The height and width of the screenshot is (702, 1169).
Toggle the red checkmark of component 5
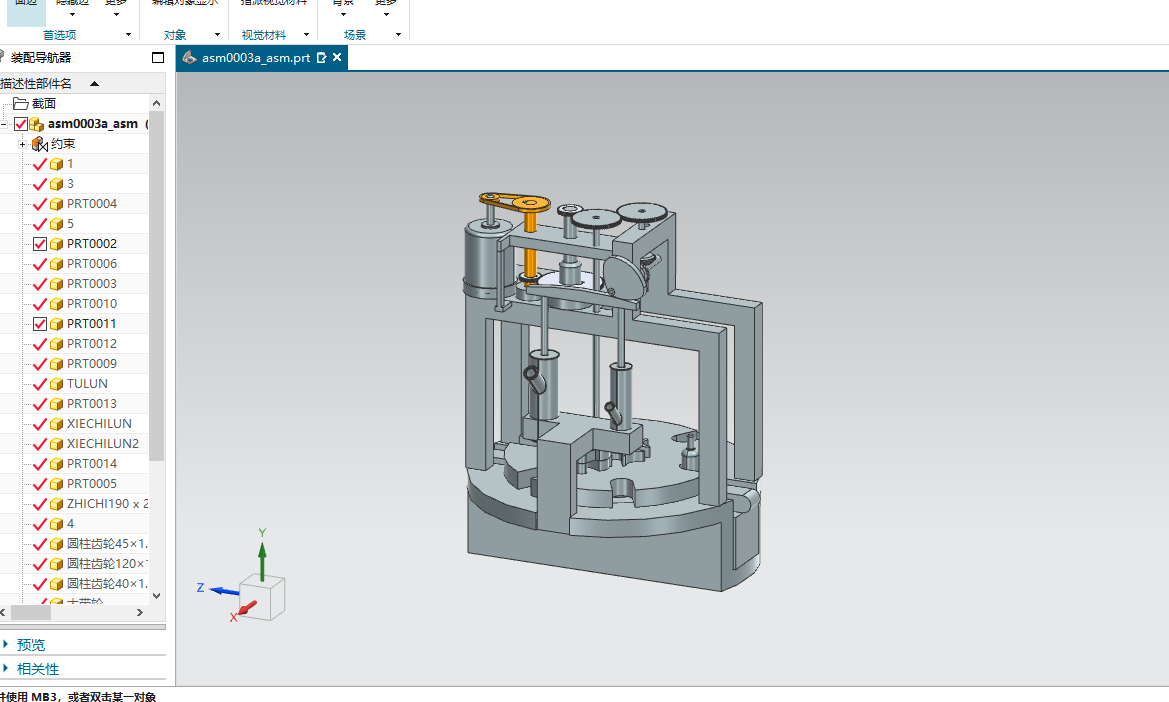[x=40, y=224]
